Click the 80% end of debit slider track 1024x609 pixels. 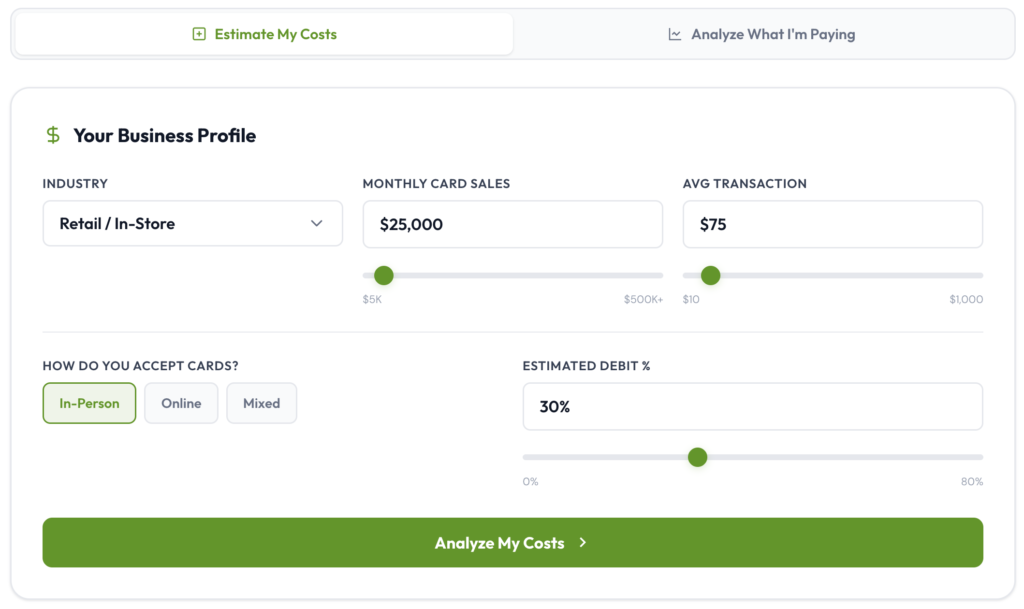(x=978, y=457)
